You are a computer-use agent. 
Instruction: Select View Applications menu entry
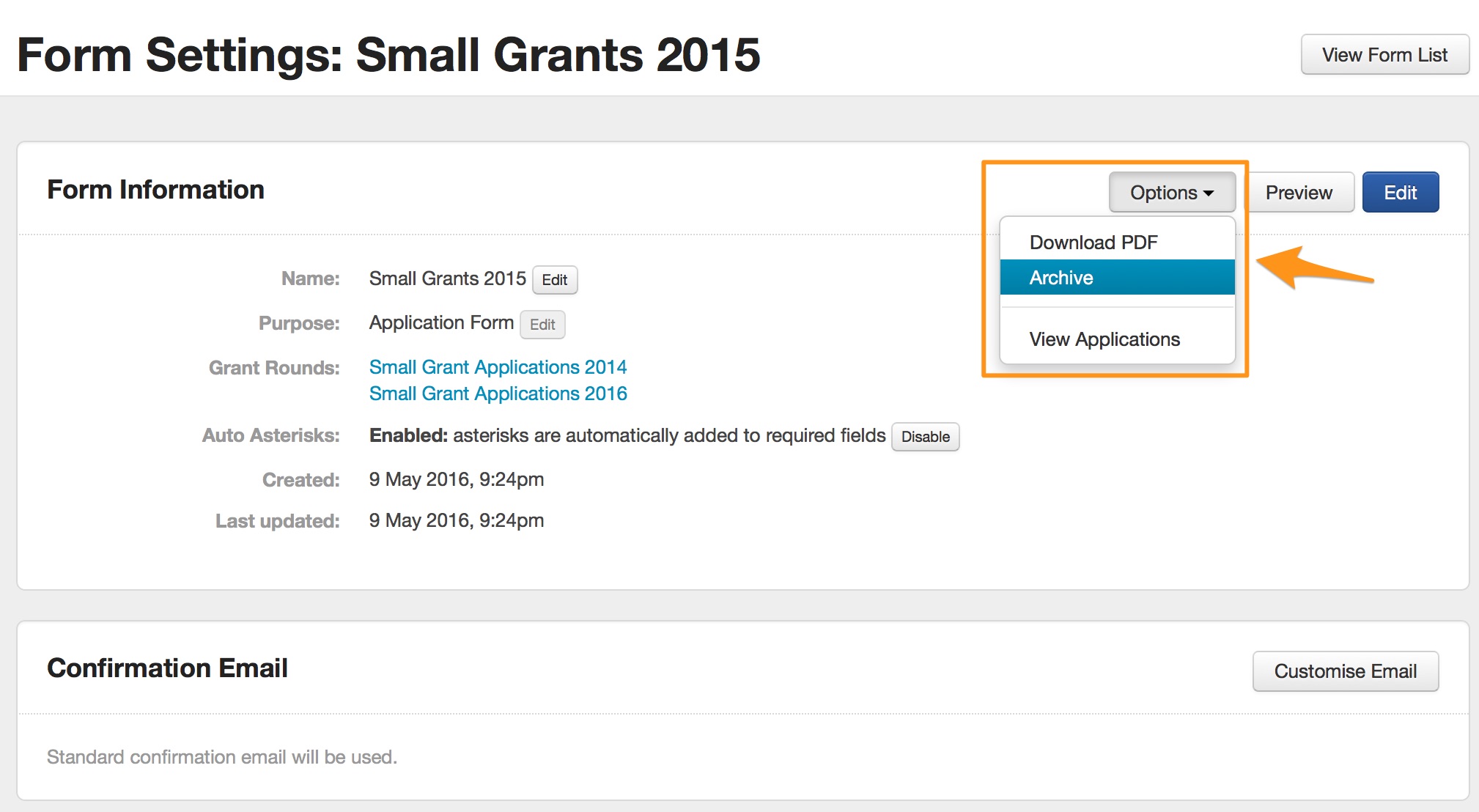1104,339
